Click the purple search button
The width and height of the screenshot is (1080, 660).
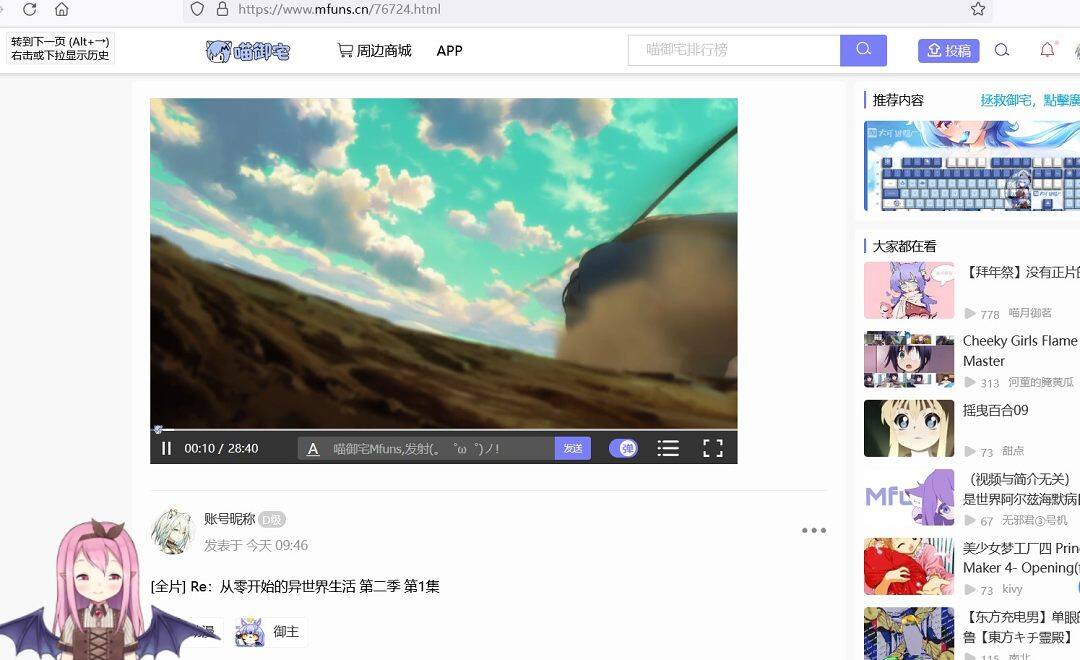pos(864,50)
